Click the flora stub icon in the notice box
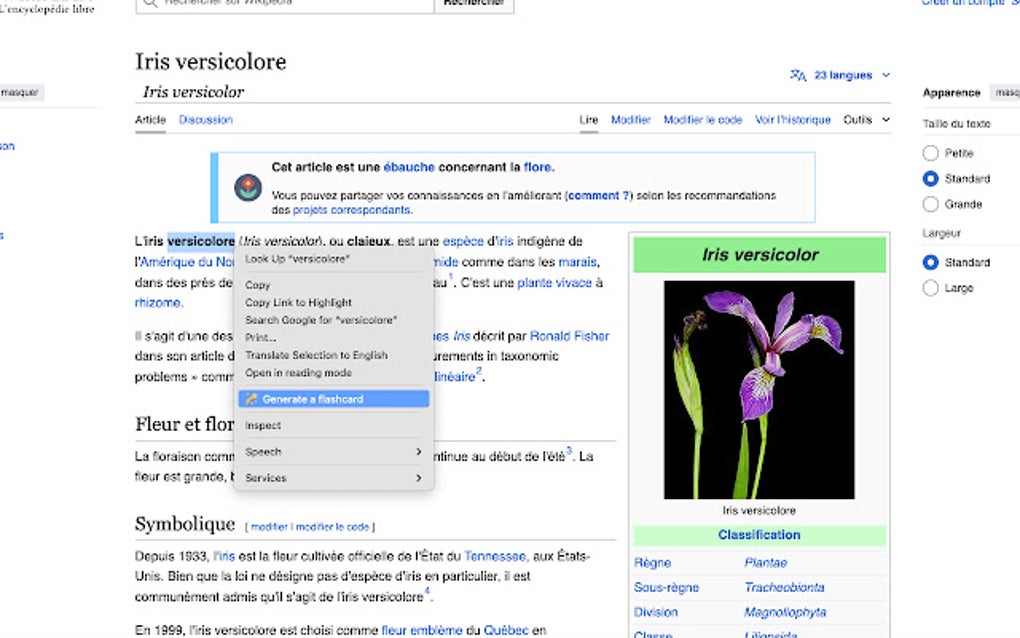 click(248, 188)
